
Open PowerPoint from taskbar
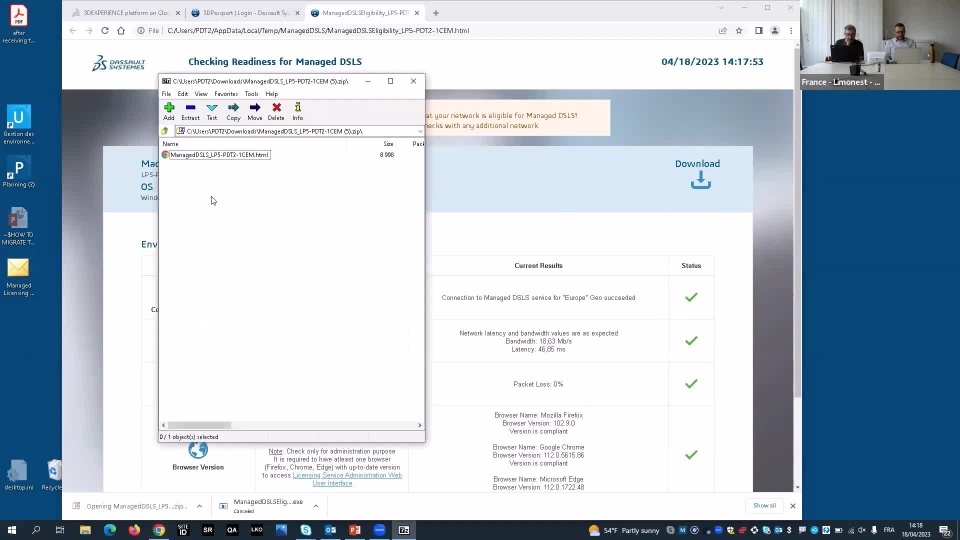(x=354, y=530)
